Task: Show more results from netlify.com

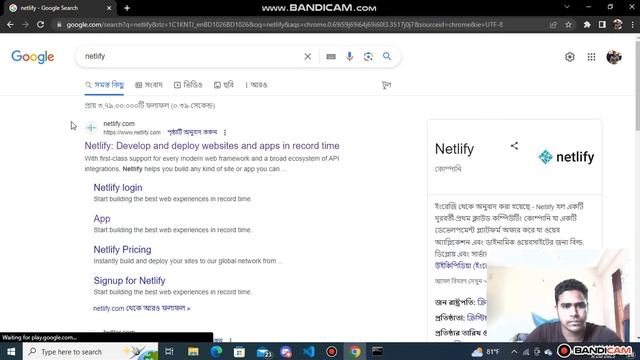Action: [x=142, y=308]
